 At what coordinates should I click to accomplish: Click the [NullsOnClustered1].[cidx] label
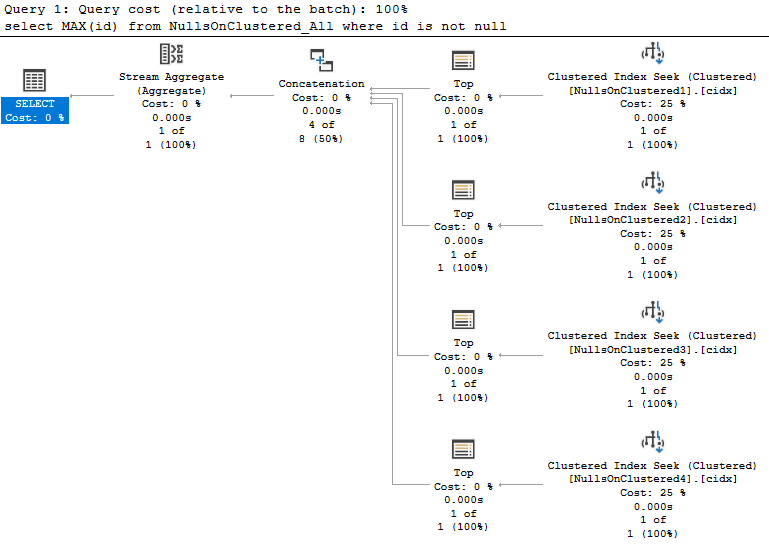(x=652, y=90)
